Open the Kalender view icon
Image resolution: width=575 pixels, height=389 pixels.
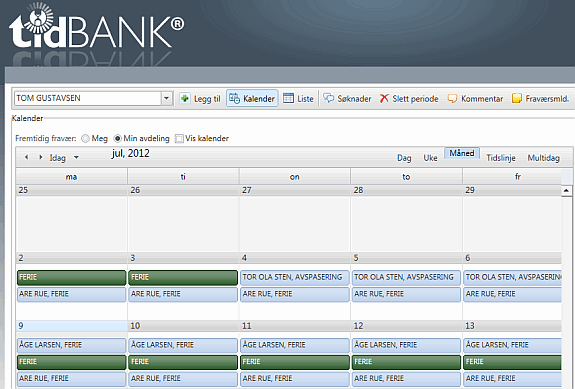[x=234, y=98]
